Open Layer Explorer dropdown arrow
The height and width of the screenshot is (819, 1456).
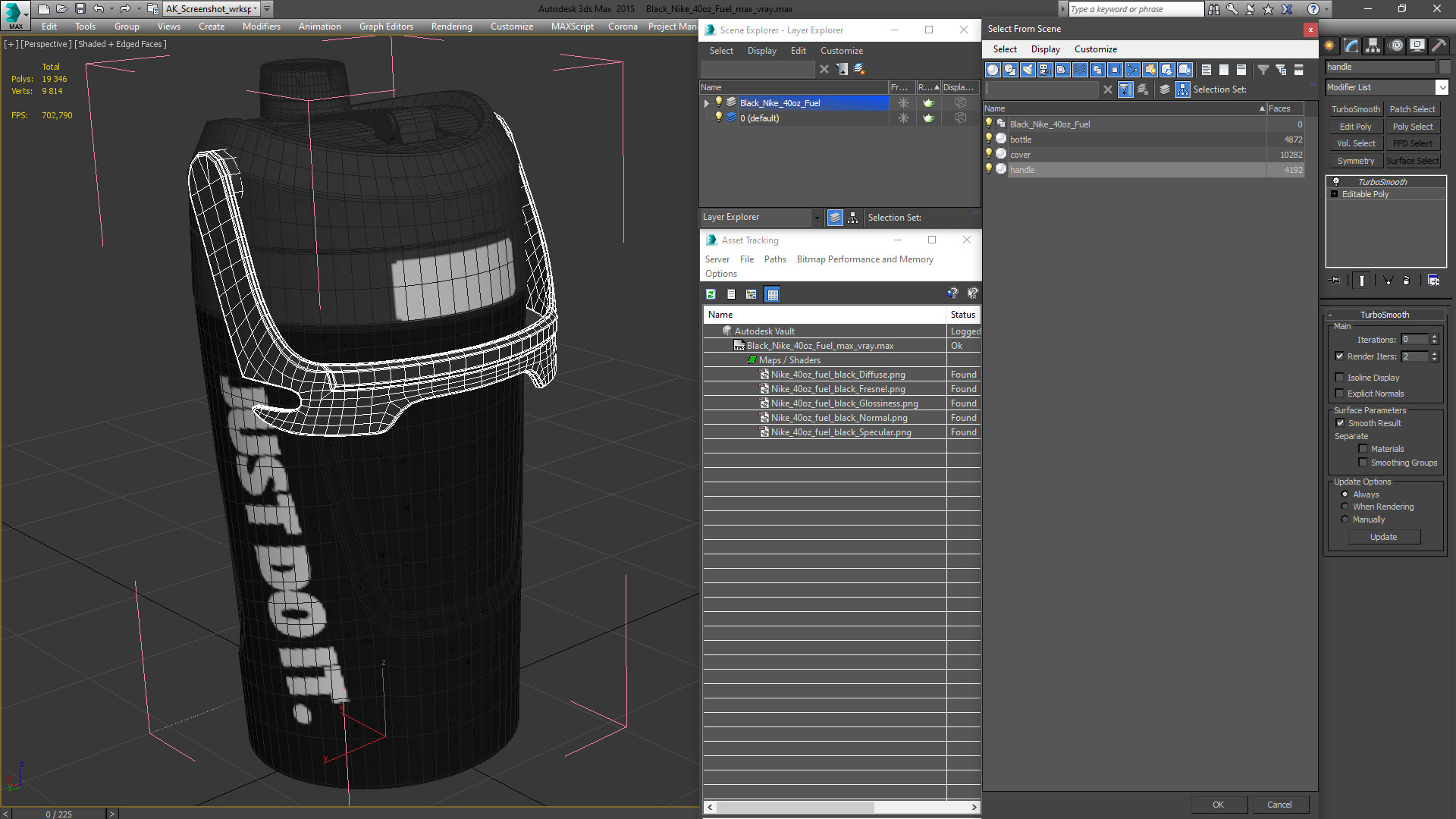[x=817, y=218]
